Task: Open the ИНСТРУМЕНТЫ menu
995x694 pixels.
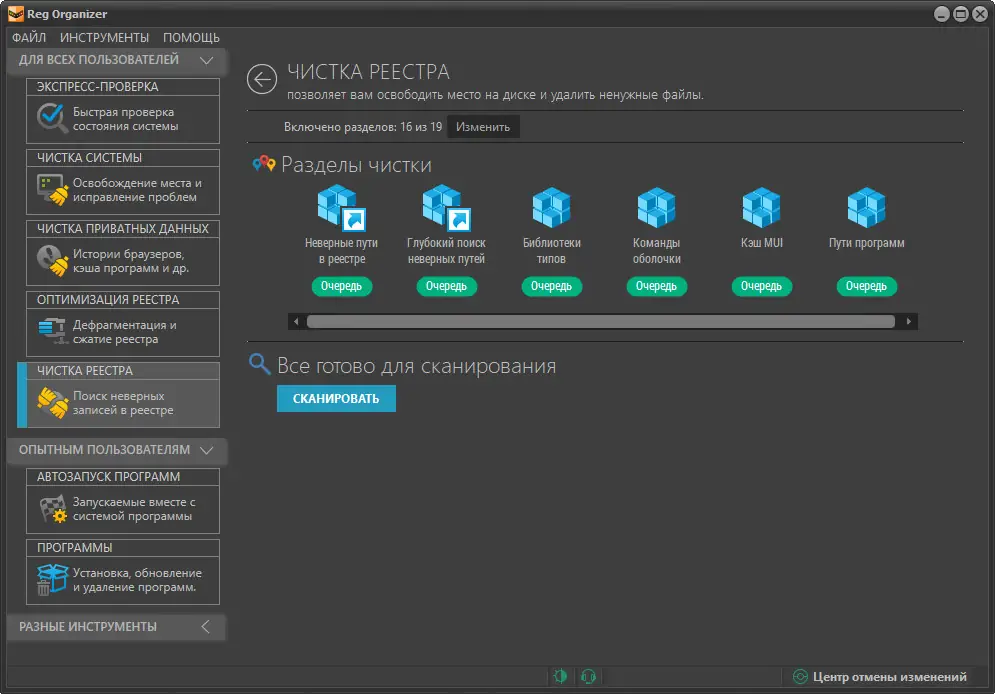Action: coord(105,37)
